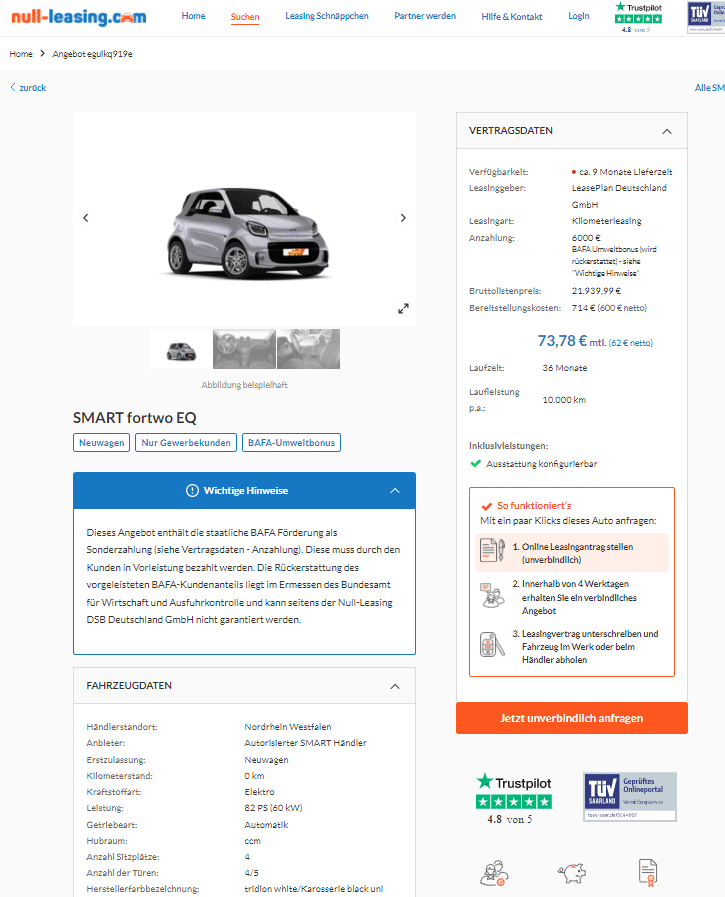Click the Abbildung beispielhaft caption
Screen dimensions: 725x897
pyautogui.click(x=244, y=385)
